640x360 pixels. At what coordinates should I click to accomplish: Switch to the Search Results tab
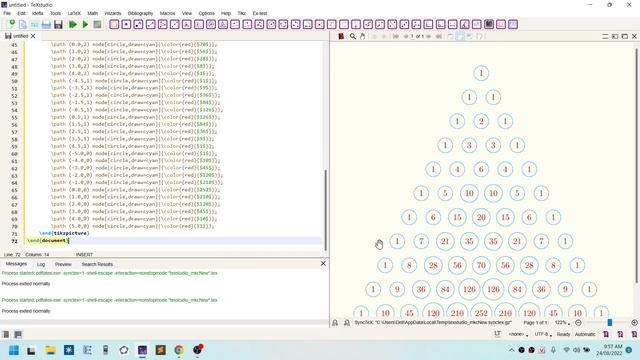pos(97,264)
